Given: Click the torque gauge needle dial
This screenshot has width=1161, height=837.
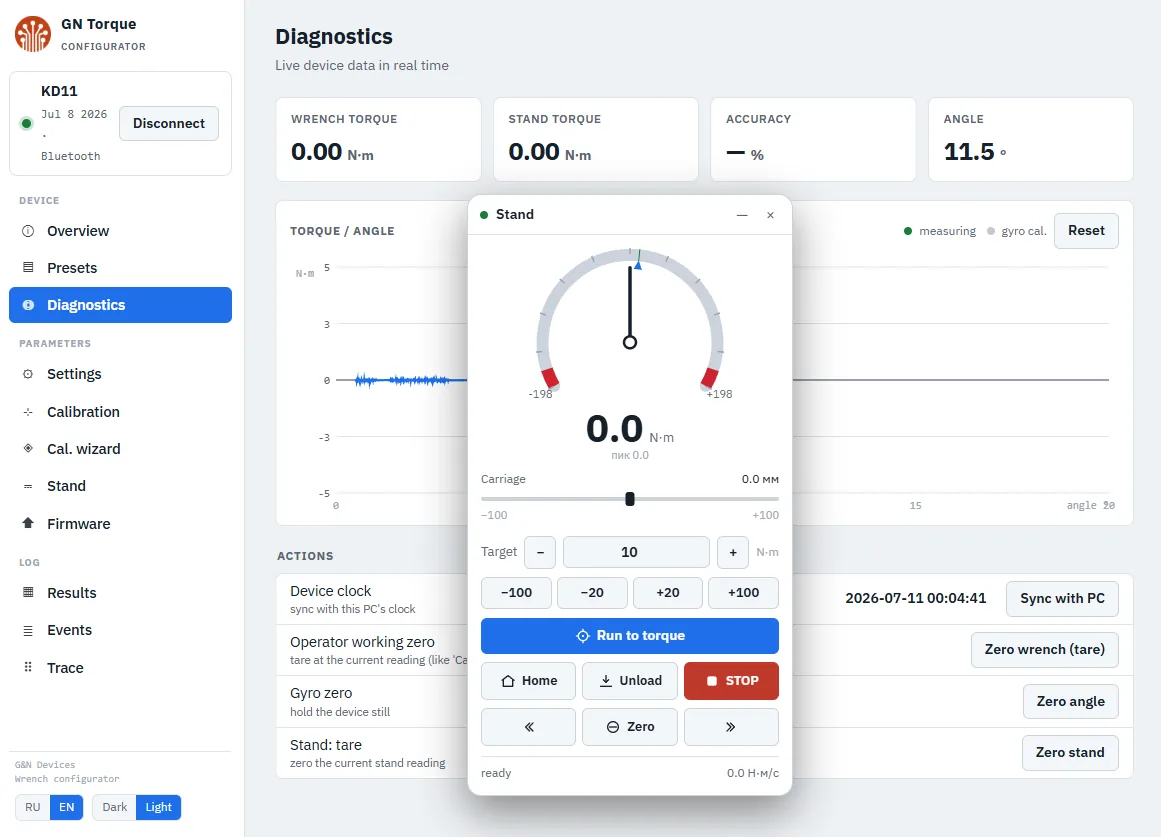Looking at the screenshot, I should (630, 319).
